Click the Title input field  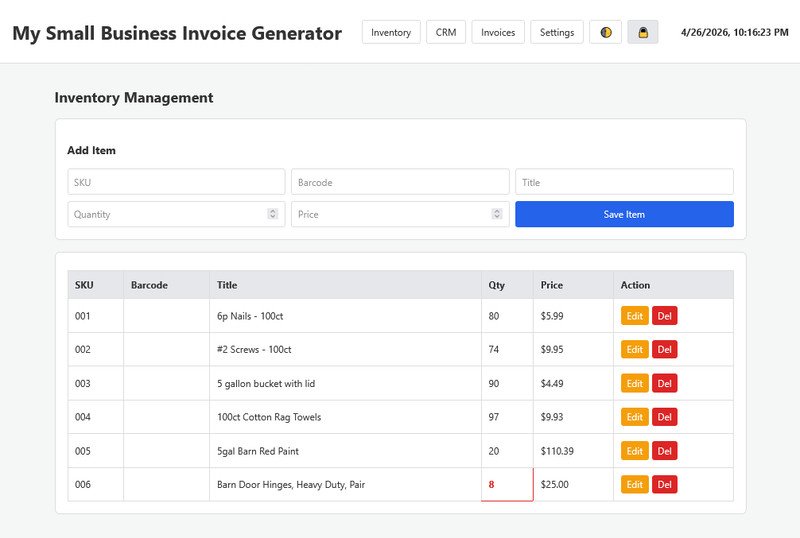pos(624,182)
